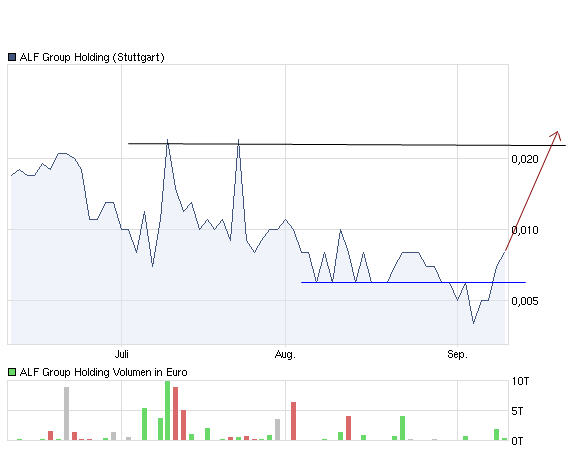Click the blue ALF Group Holding legend square
Image resolution: width=586 pixels, height=453 pixels.
point(12,57)
